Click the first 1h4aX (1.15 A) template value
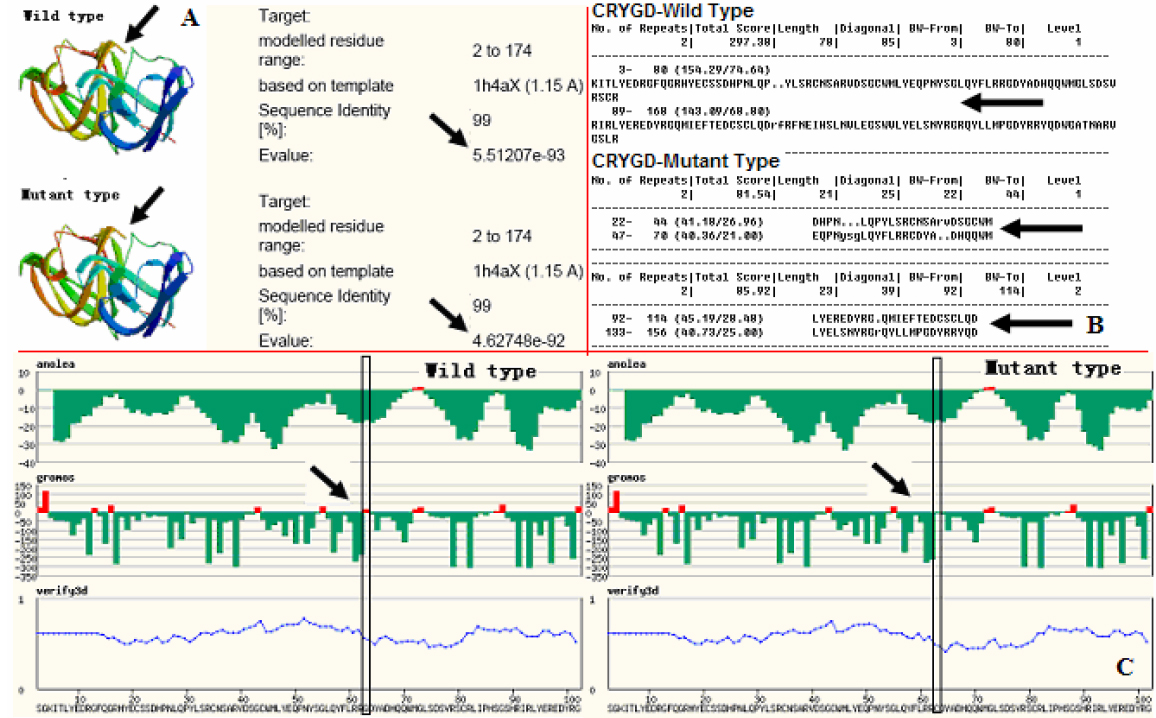This screenshot has height=718, width=1156. point(527,85)
